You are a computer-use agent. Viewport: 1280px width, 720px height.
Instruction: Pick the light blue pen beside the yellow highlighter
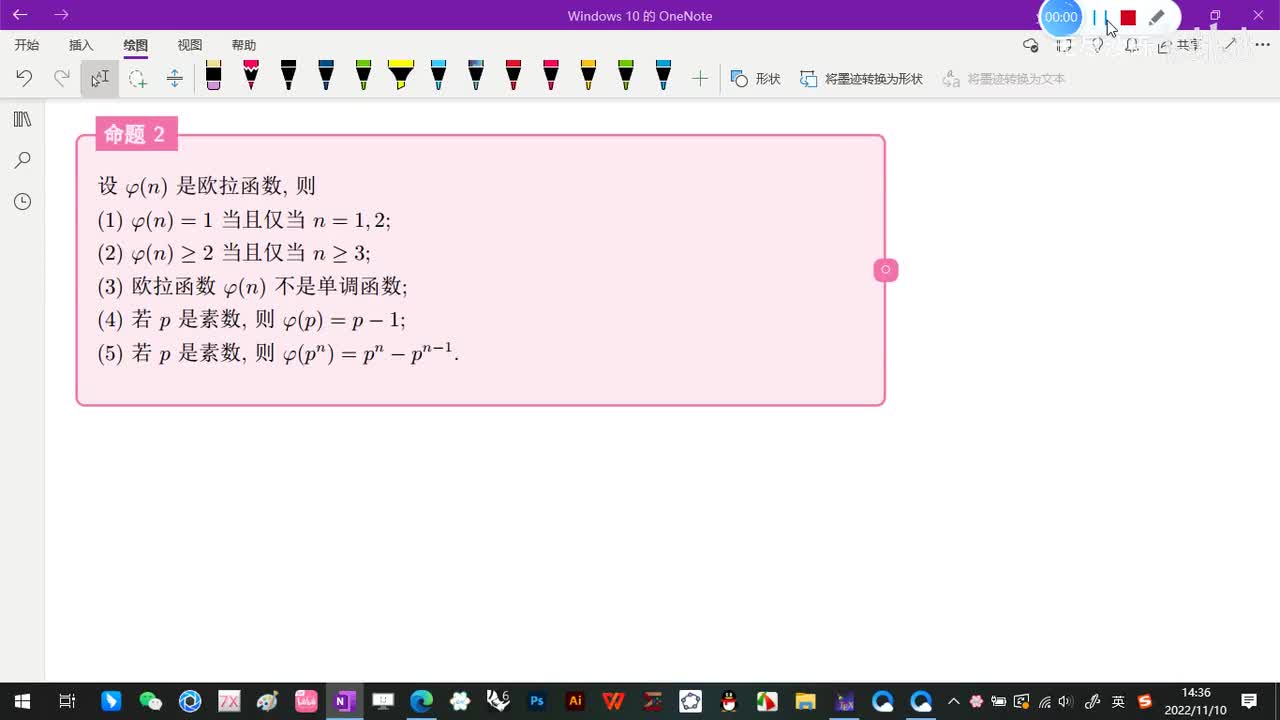(x=438, y=75)
